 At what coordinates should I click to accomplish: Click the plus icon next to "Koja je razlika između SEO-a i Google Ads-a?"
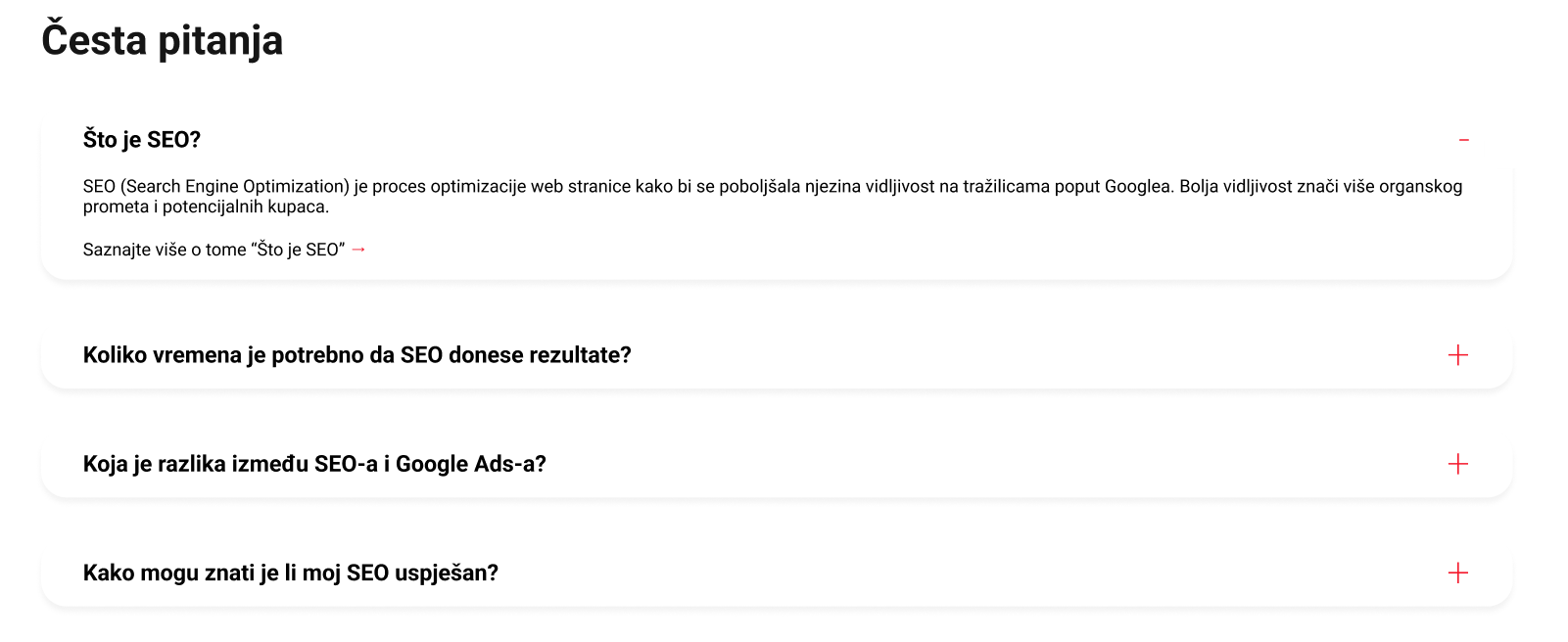(x=1458, y=465)
